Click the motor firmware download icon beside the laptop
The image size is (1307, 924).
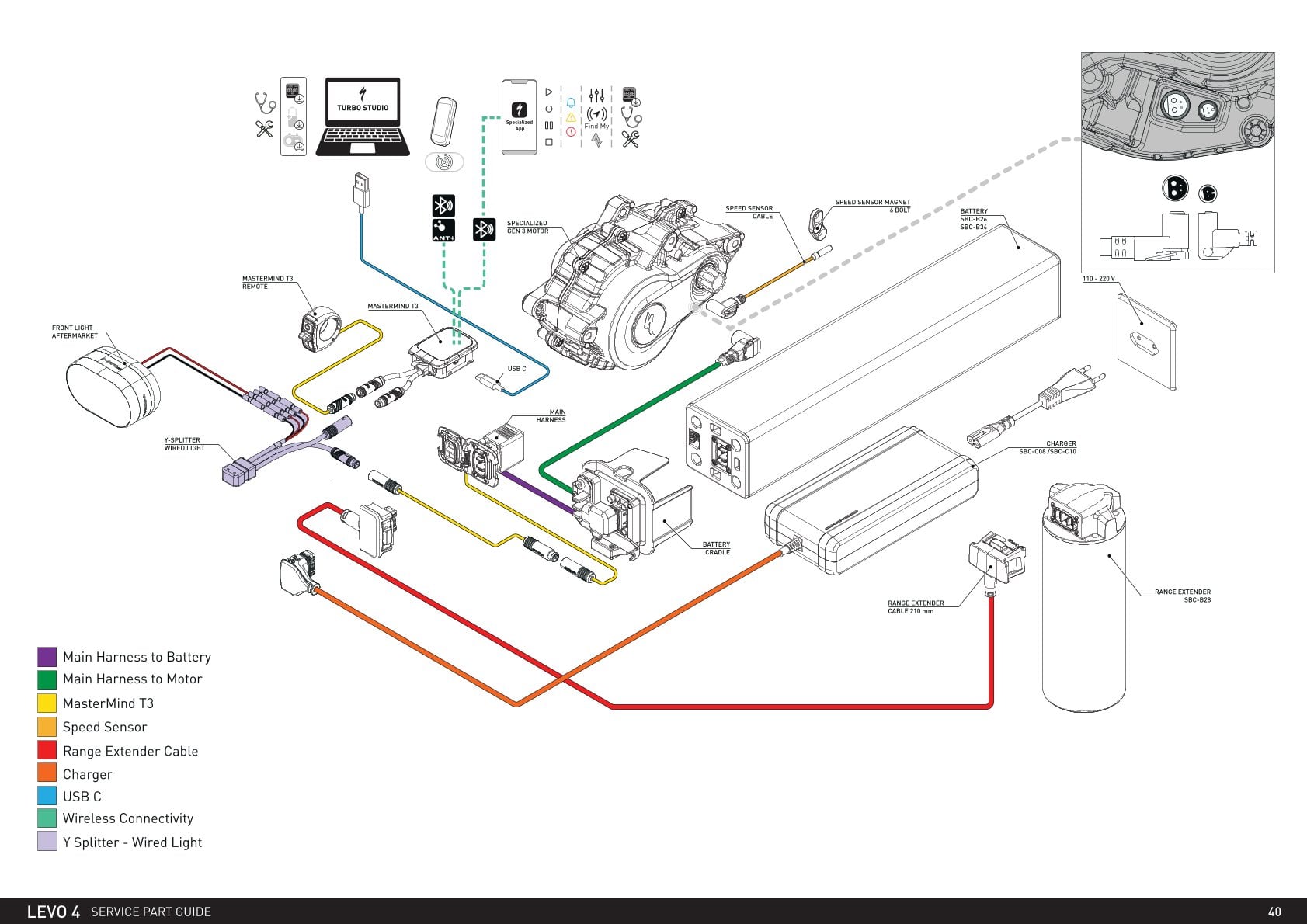[294, 143]
